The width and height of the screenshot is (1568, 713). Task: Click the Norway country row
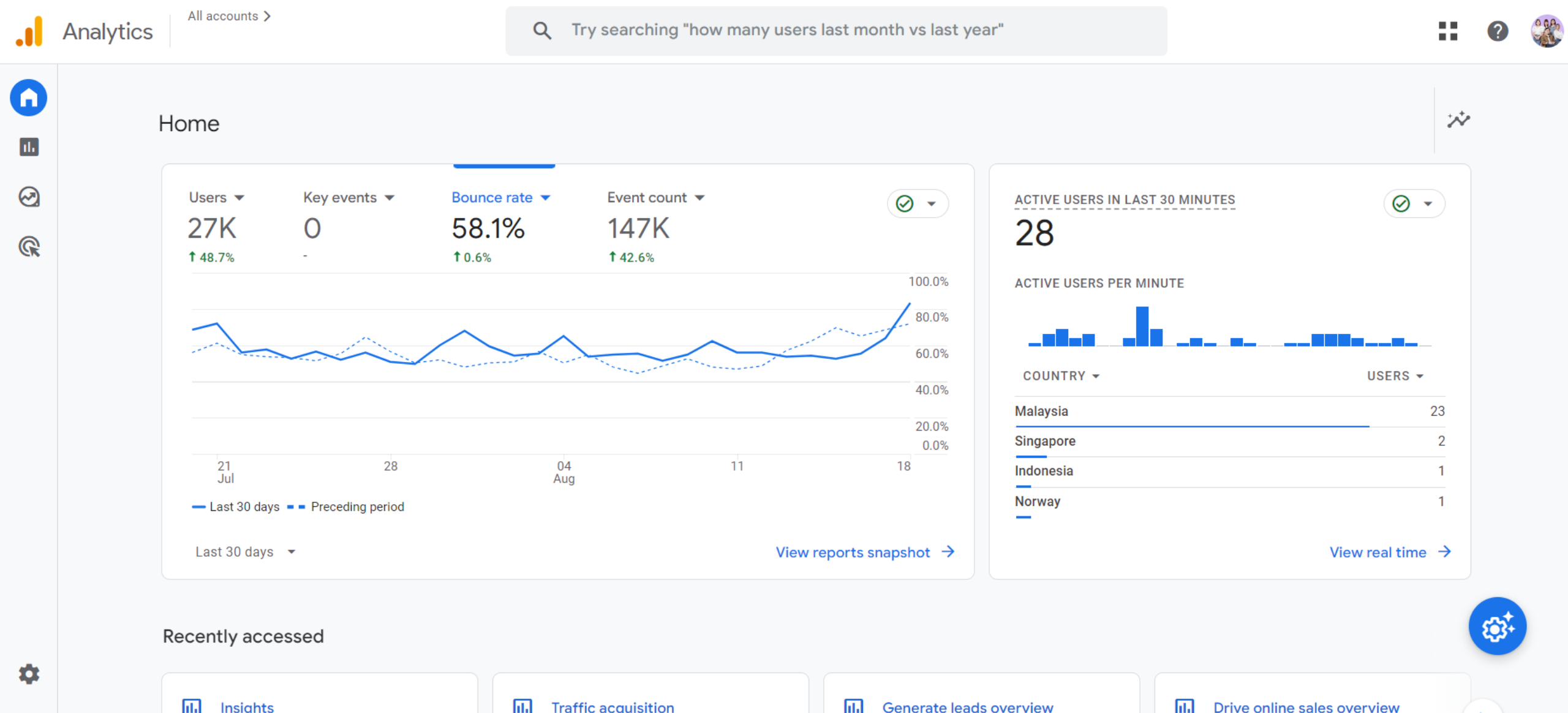(1229, 502)
